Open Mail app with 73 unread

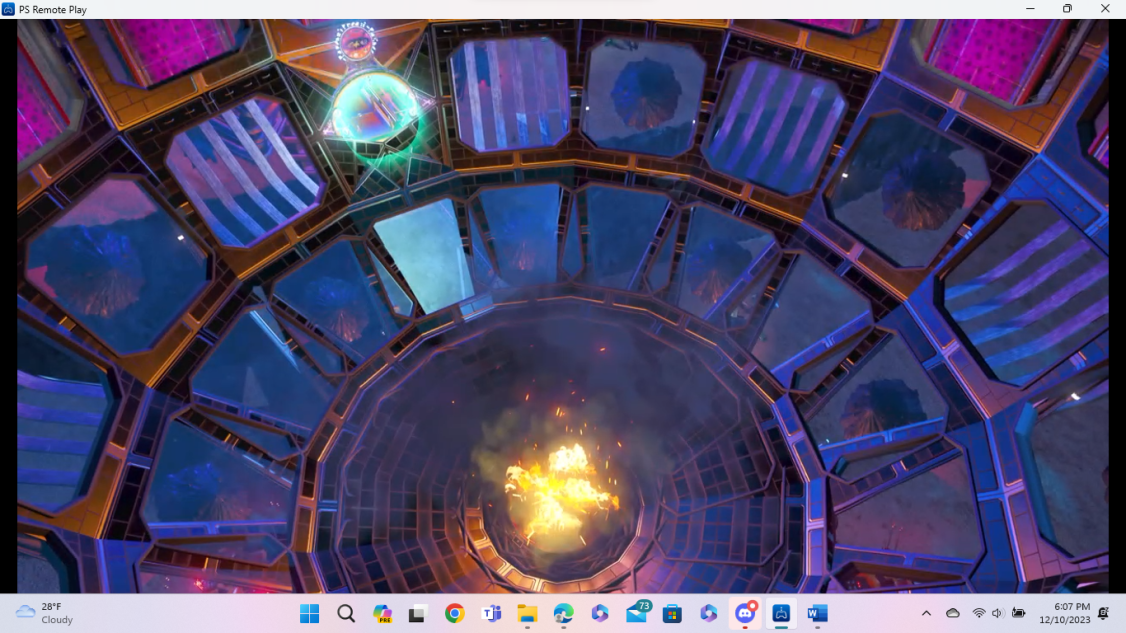pyautogui.click(x=637, y=613)
